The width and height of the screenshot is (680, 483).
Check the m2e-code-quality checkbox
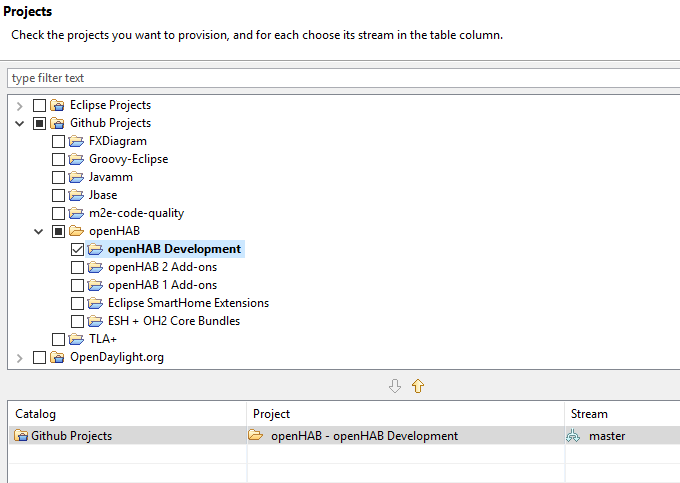coord(58,213)
